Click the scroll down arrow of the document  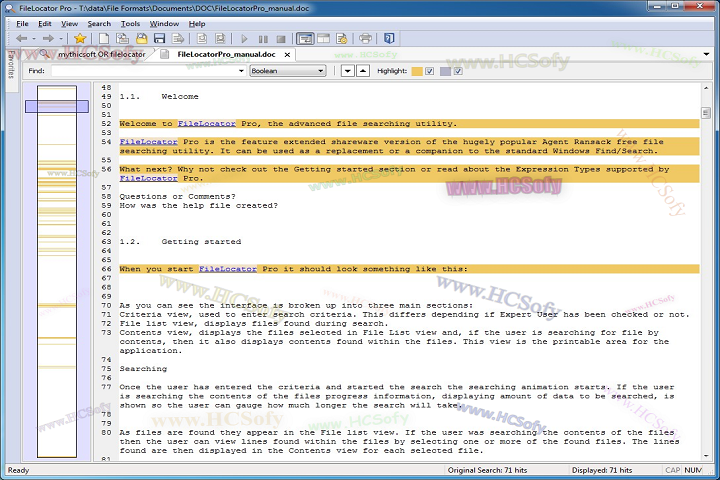tap(706, 456)
